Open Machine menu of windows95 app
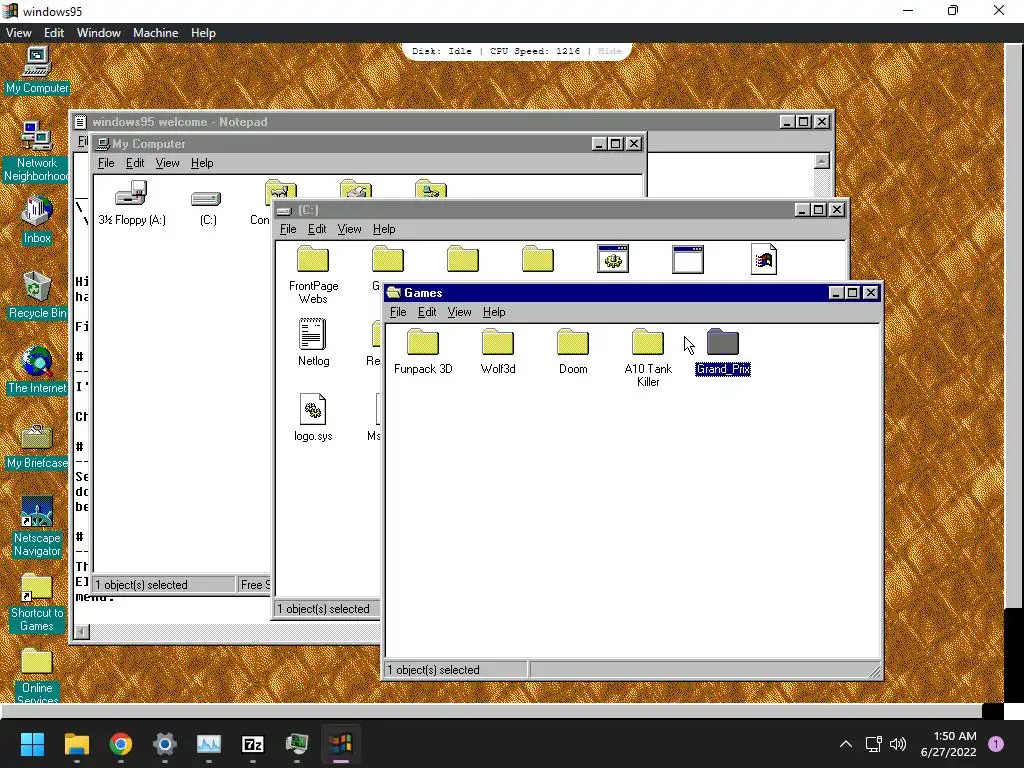Viewport: 1024px width, 768px height. 155,33
